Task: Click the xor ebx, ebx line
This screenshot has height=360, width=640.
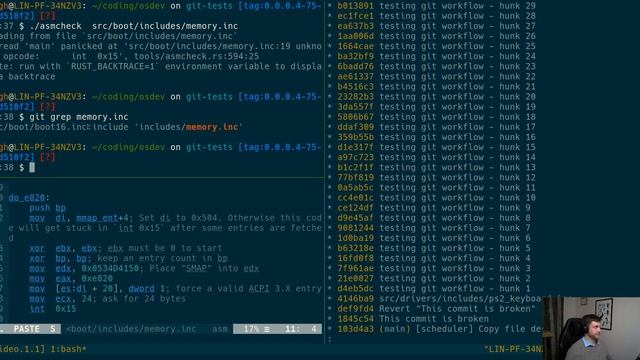Action: coord(125,248)
